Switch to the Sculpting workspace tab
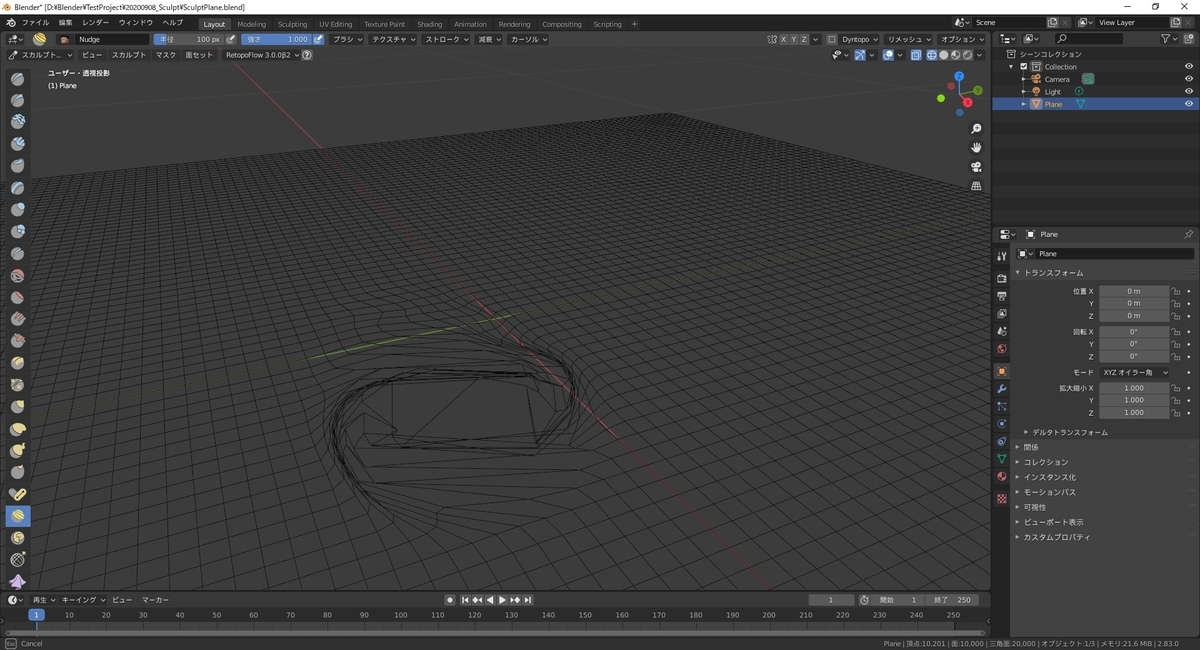The height and width of the screenshot is (650, 1200). (x=292, y=24)
